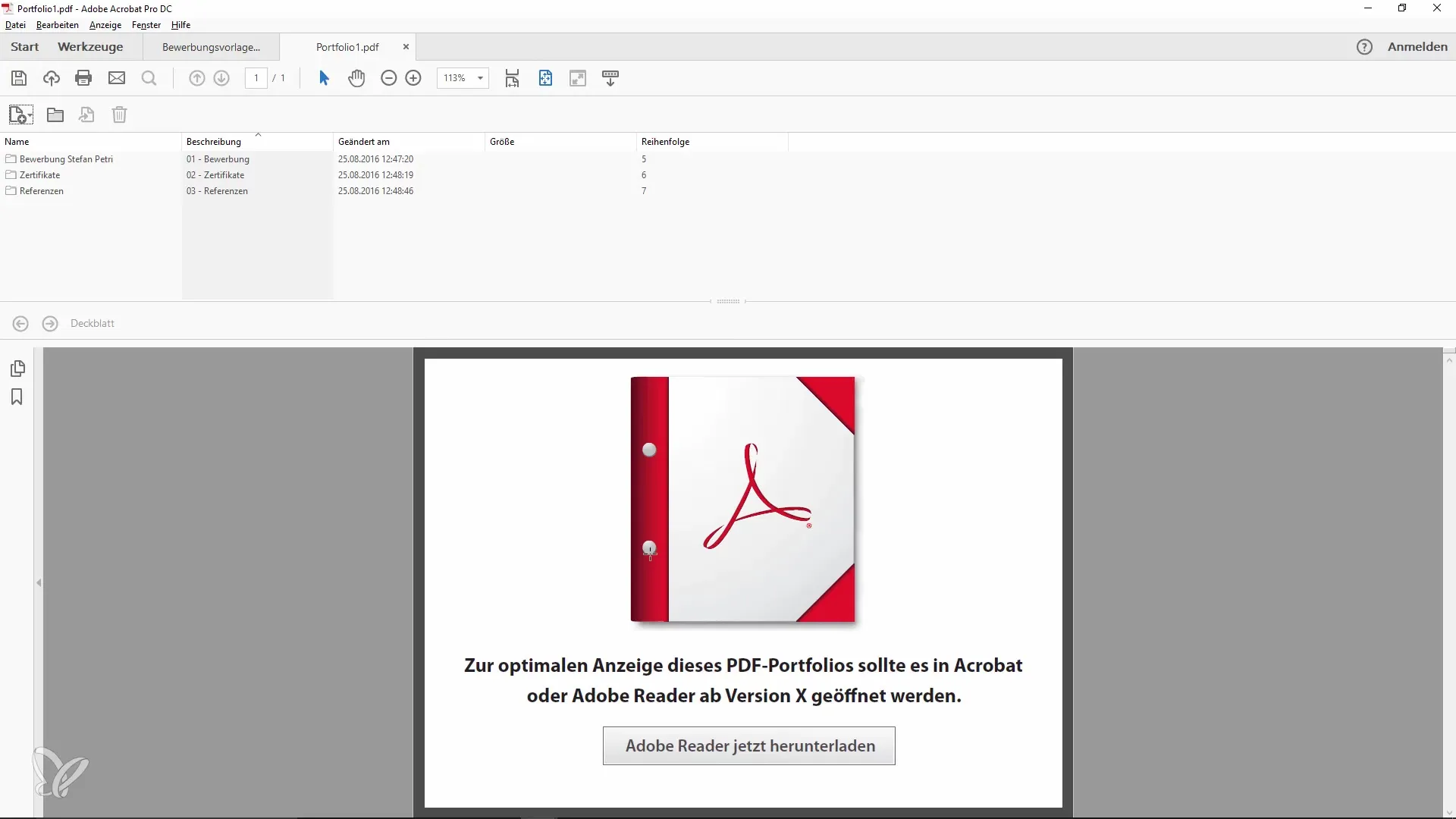
Task: Add files to the portfolio icon
Action: 20,115
